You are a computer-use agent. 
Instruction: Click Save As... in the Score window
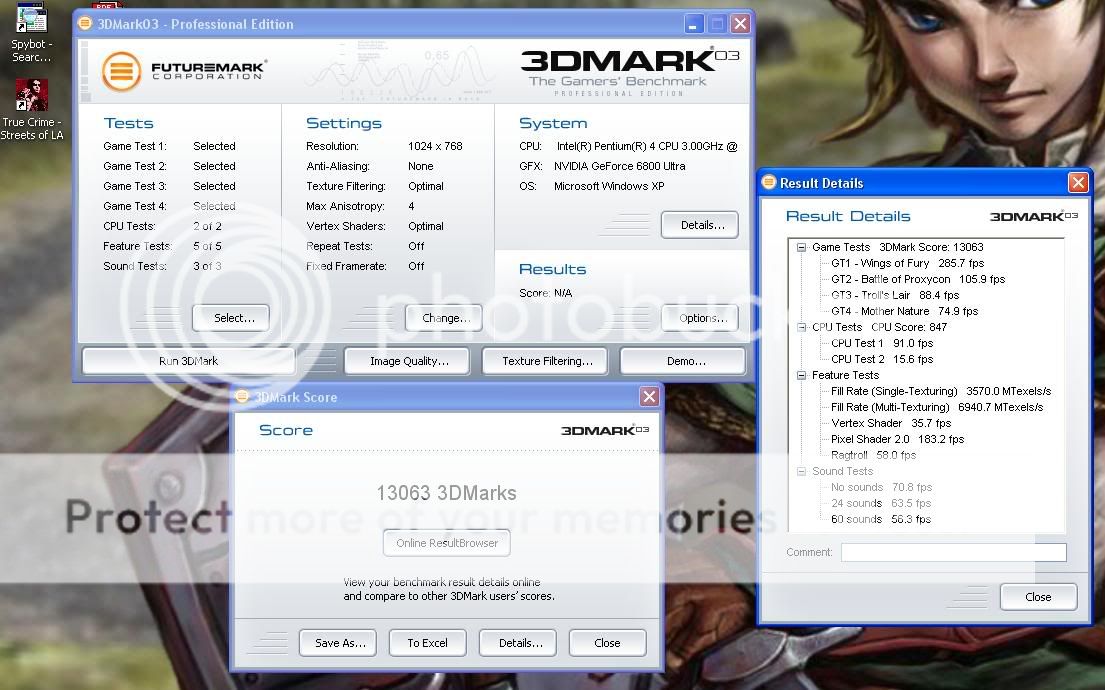point(339,643)
